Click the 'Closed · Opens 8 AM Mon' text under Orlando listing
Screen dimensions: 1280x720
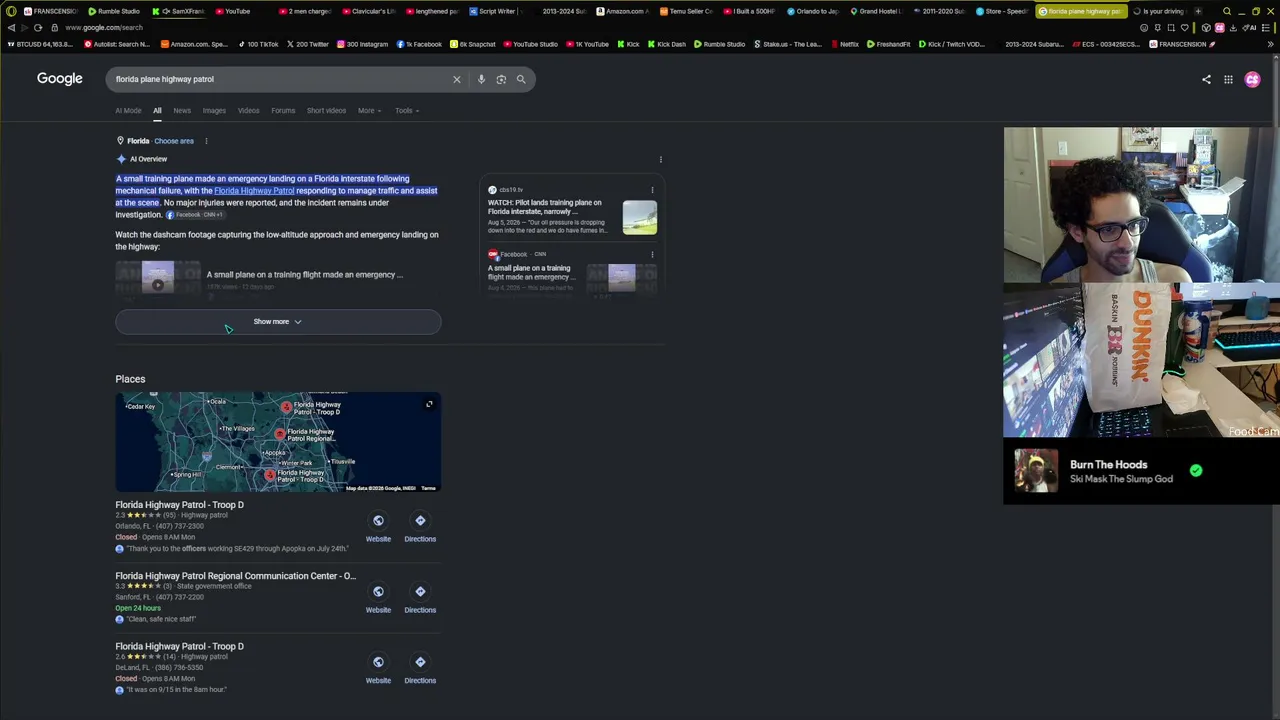(x=155, y=537)
